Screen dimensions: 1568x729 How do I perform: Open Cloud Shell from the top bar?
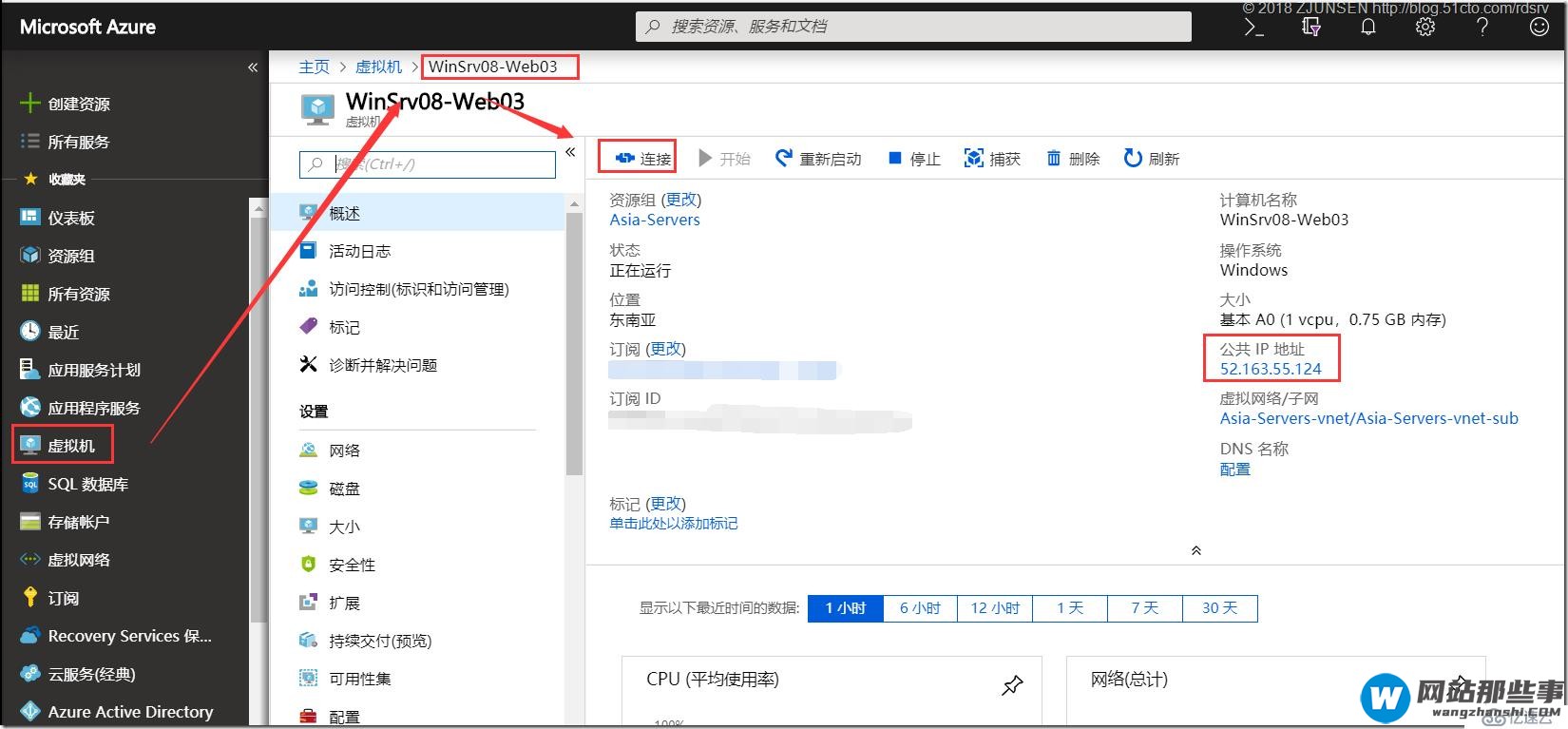[1254, 28]
